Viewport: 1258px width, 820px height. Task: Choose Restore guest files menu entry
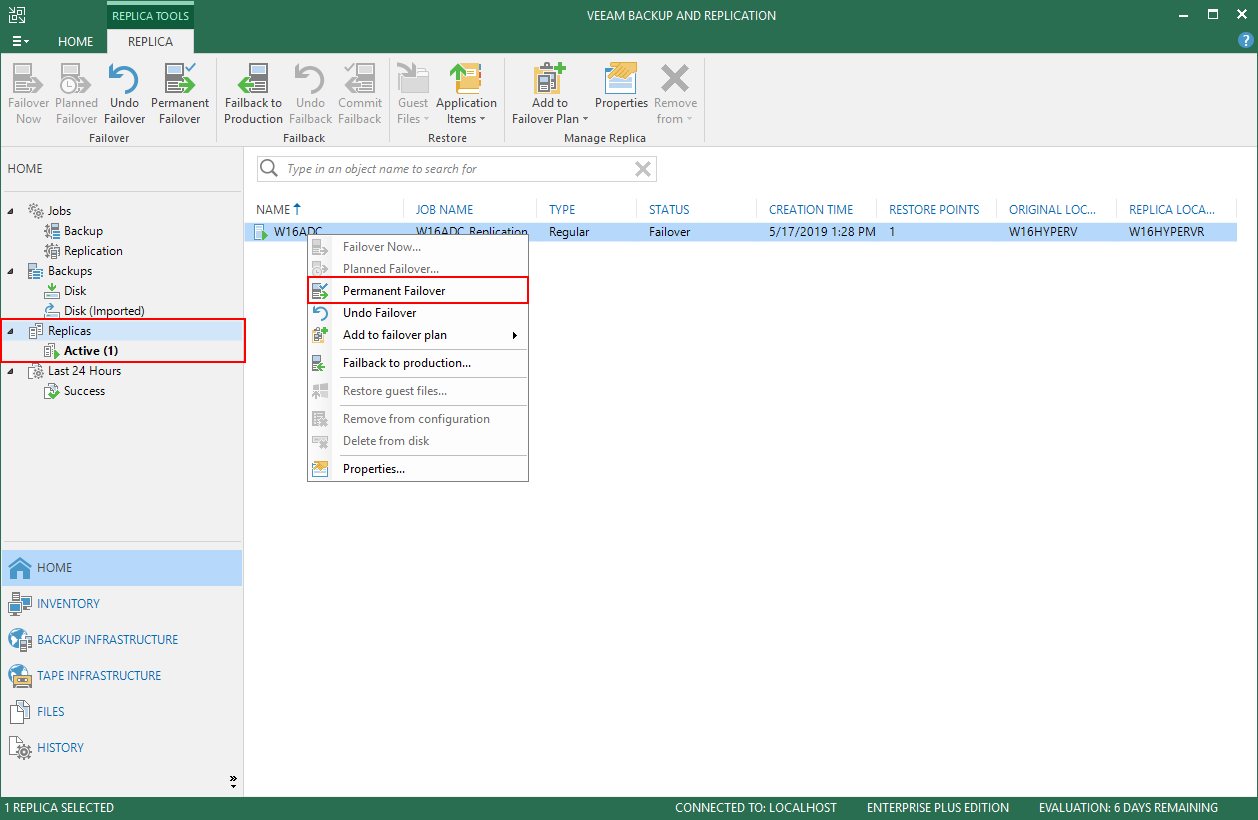(x=418, y=391)
